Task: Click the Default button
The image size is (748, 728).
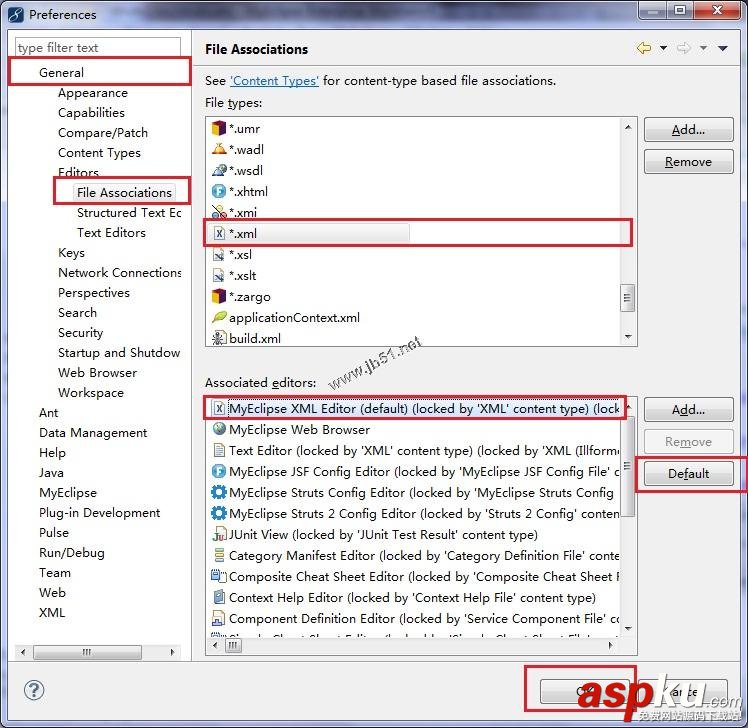Action: pyautogui.click(x=688, y=474)
